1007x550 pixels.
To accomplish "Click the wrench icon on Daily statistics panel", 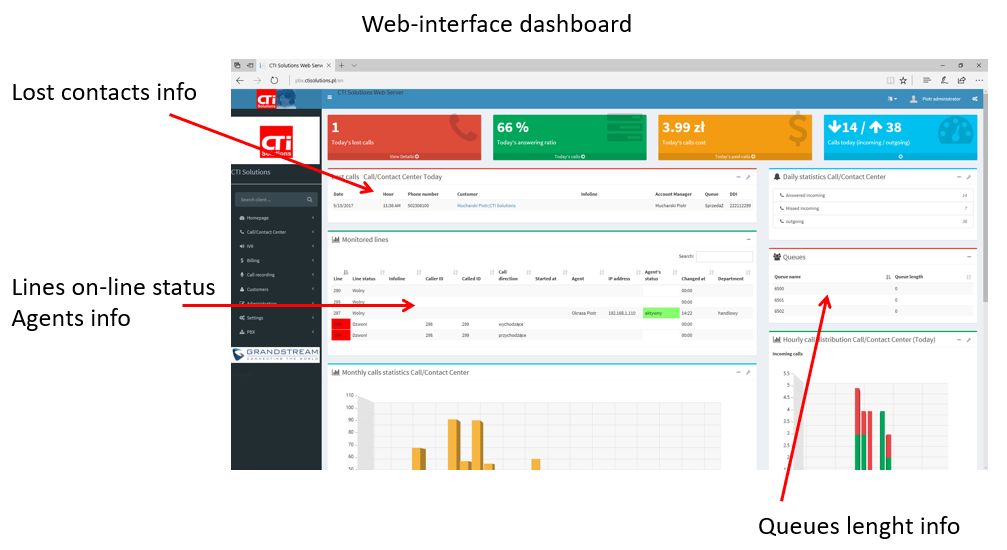I will 968,177.
